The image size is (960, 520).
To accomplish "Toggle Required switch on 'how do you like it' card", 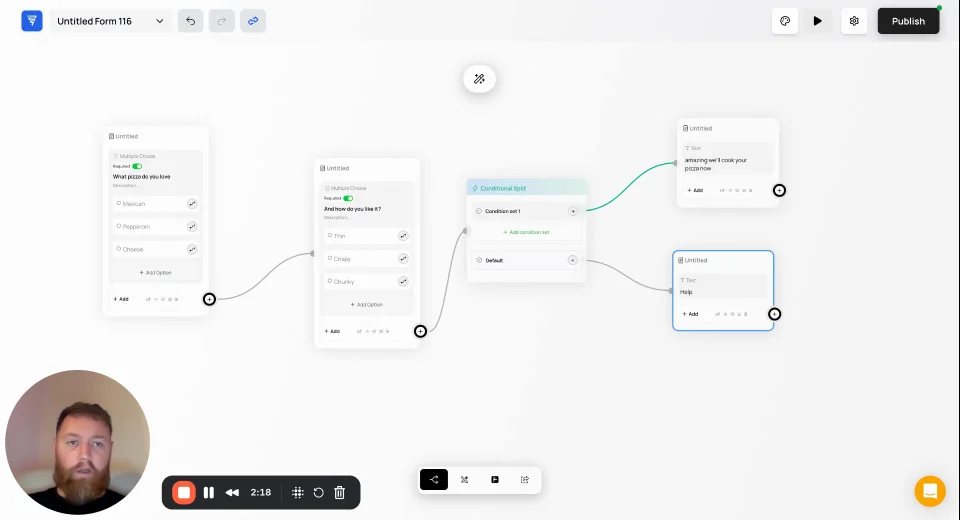I will [x=348, y=198].
